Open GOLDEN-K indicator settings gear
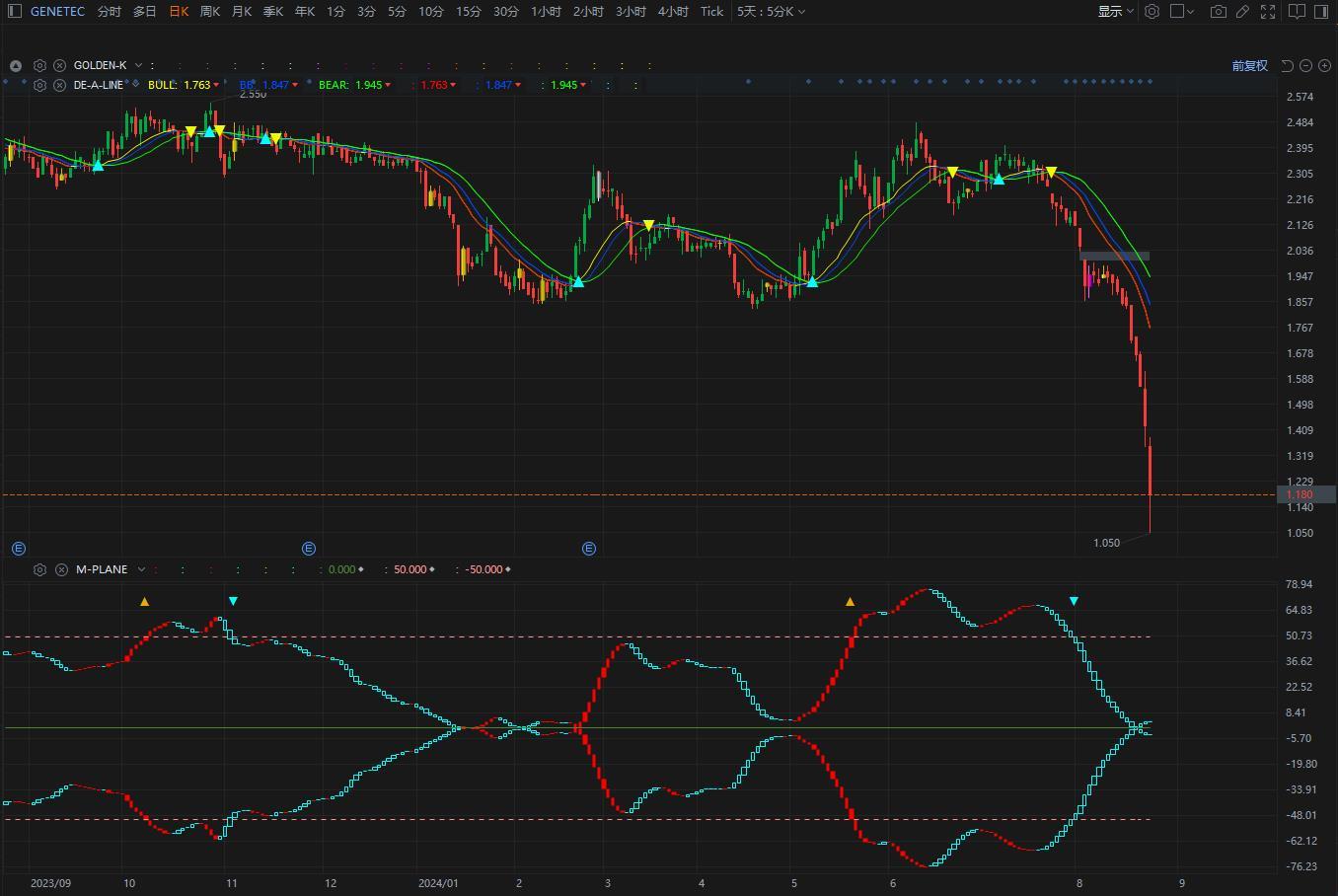This screenshot has width=1338, height=896. (39, 65)
